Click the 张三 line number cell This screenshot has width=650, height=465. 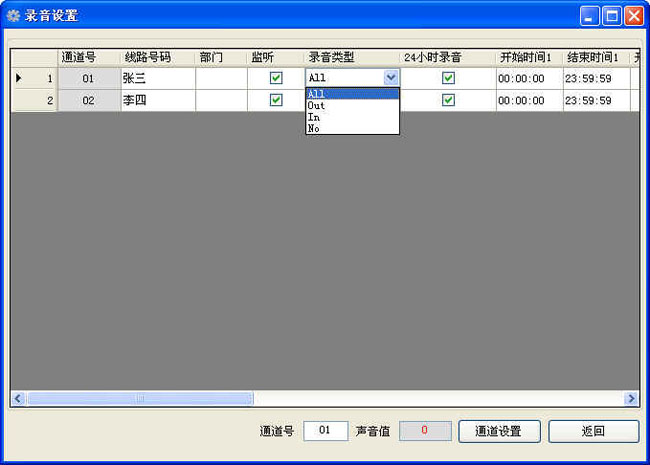click(157, 78)
